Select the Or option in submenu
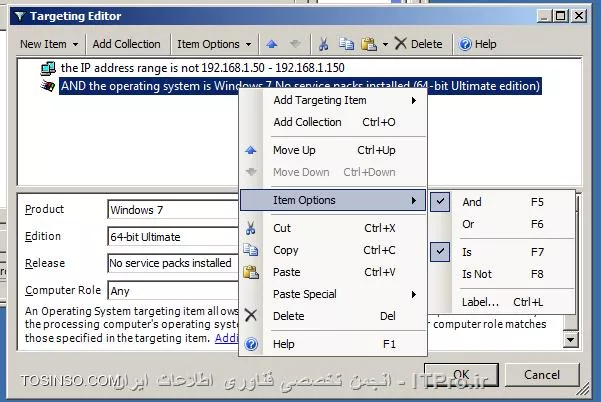Screen dimensions: 601x402 pos(502,224)
